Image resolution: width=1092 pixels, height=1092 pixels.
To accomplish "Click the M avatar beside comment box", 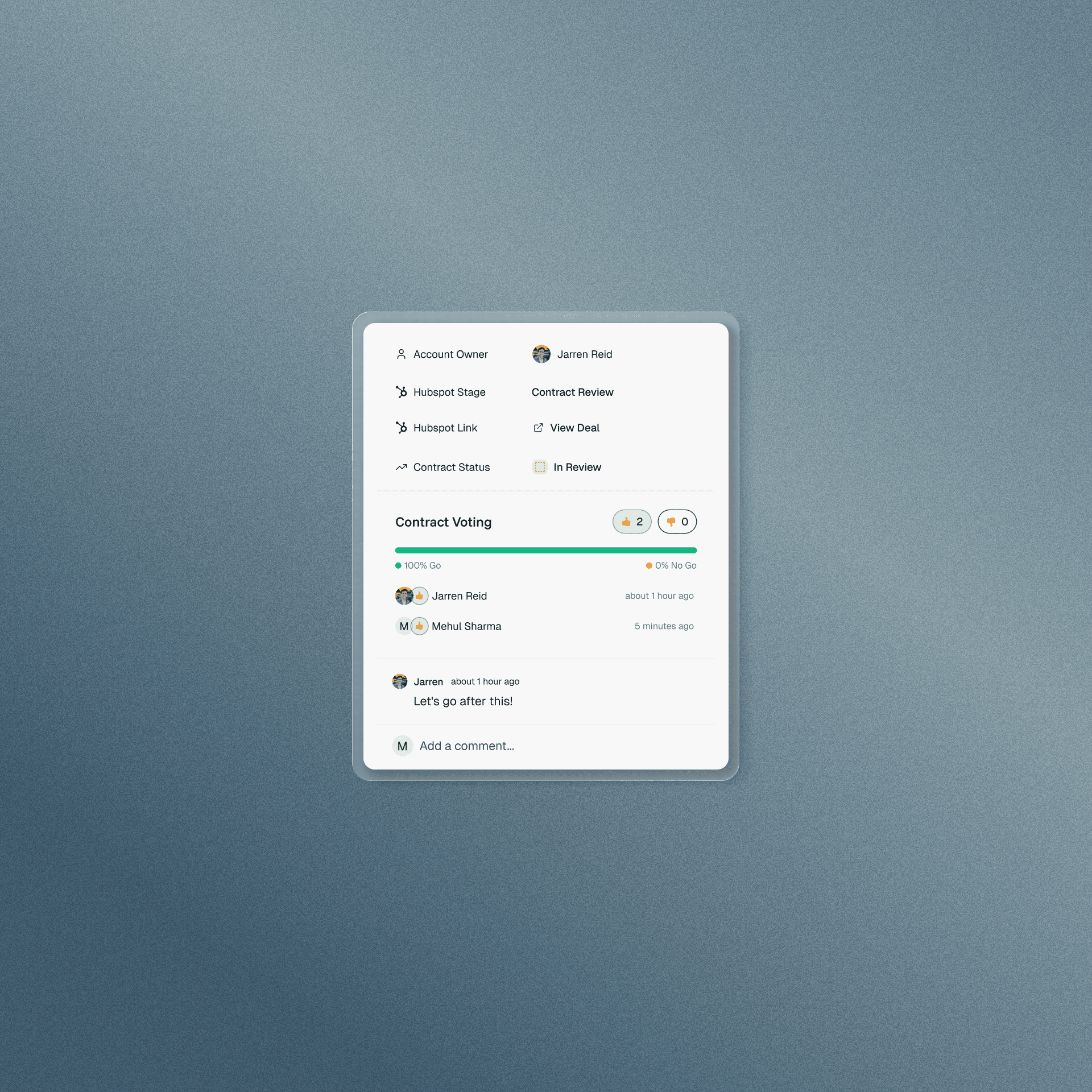I will pos(403,746).
